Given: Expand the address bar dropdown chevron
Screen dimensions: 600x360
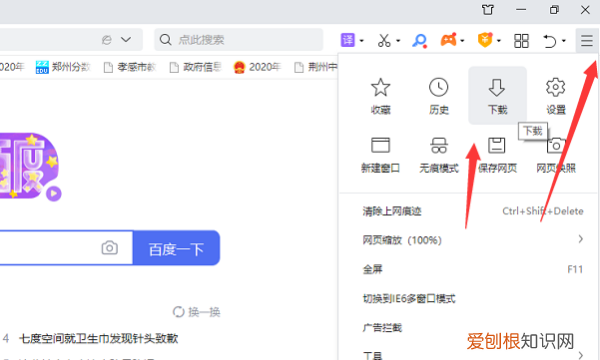Looking at the screenshot, I should tap(126, 39).
